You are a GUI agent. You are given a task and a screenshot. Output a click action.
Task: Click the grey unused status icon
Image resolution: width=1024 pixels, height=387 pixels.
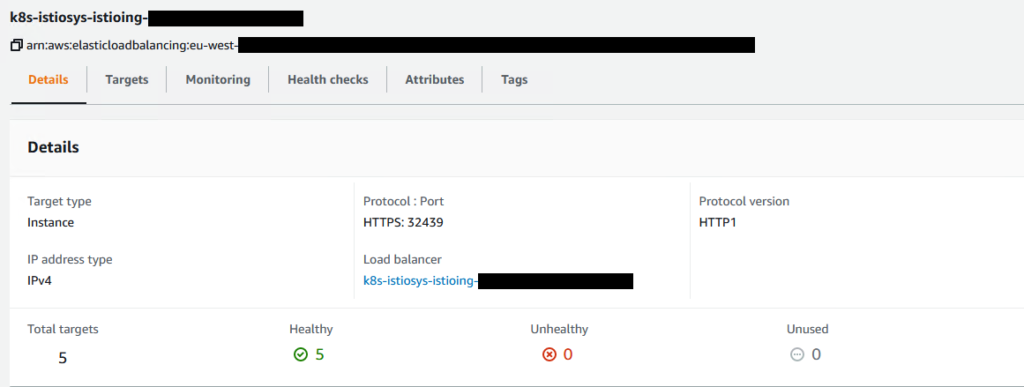[797, 354]
